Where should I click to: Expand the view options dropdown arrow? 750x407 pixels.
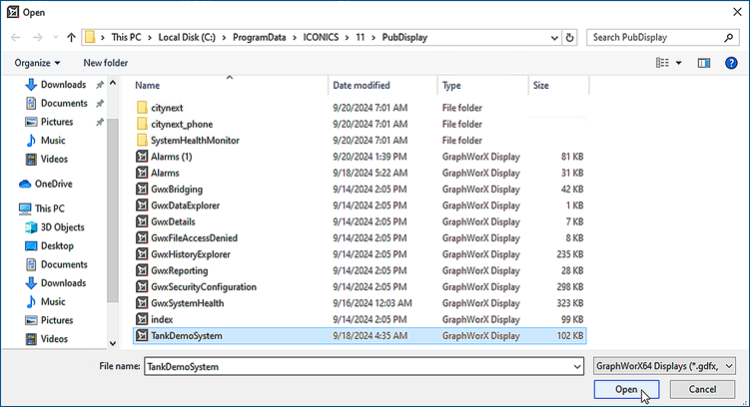[x=679, y=63]
